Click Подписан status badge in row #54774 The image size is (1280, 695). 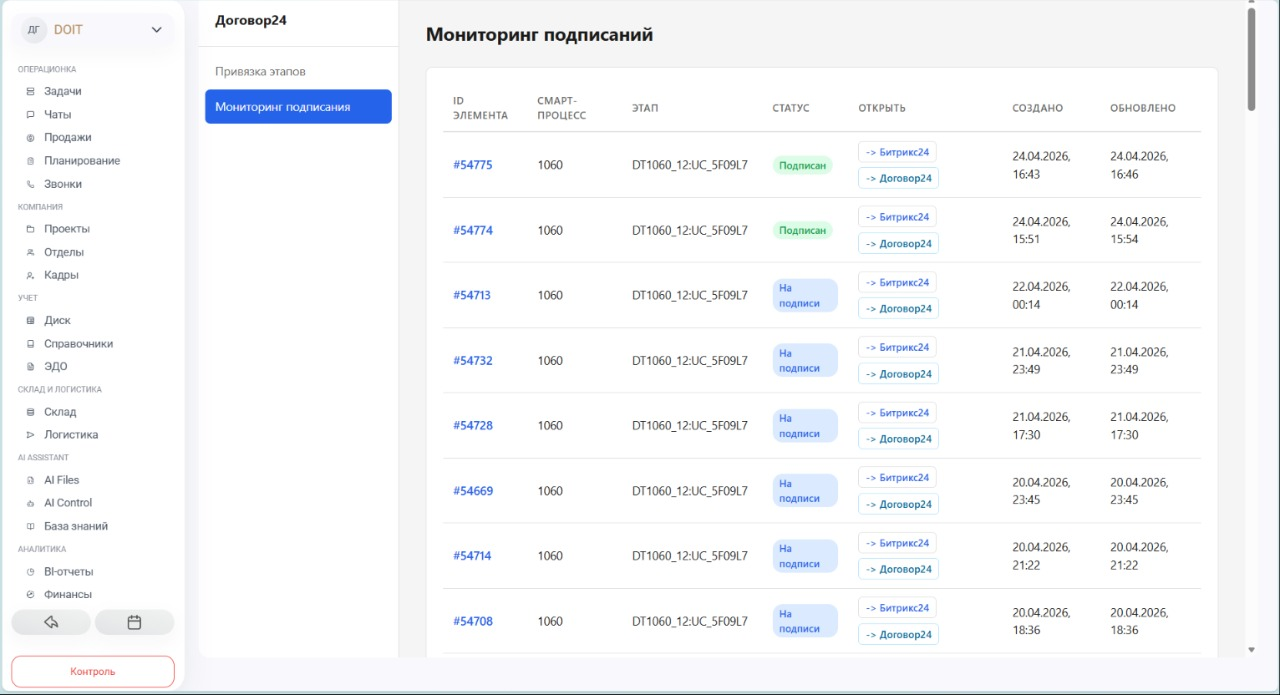tap(802, 230)
